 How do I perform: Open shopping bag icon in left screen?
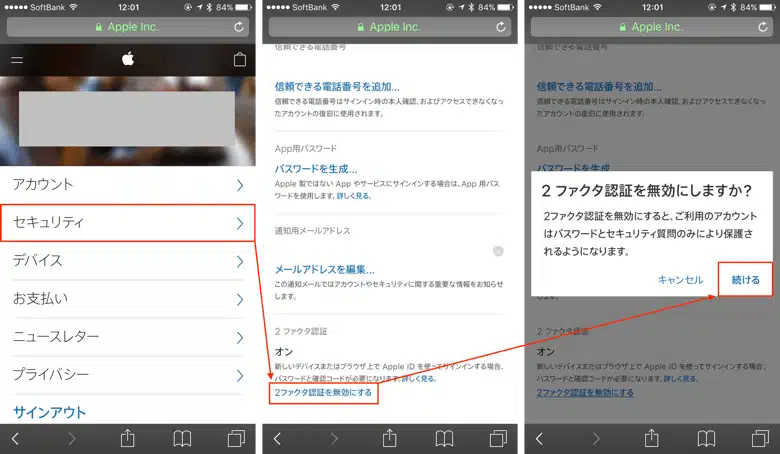(240, 60)
